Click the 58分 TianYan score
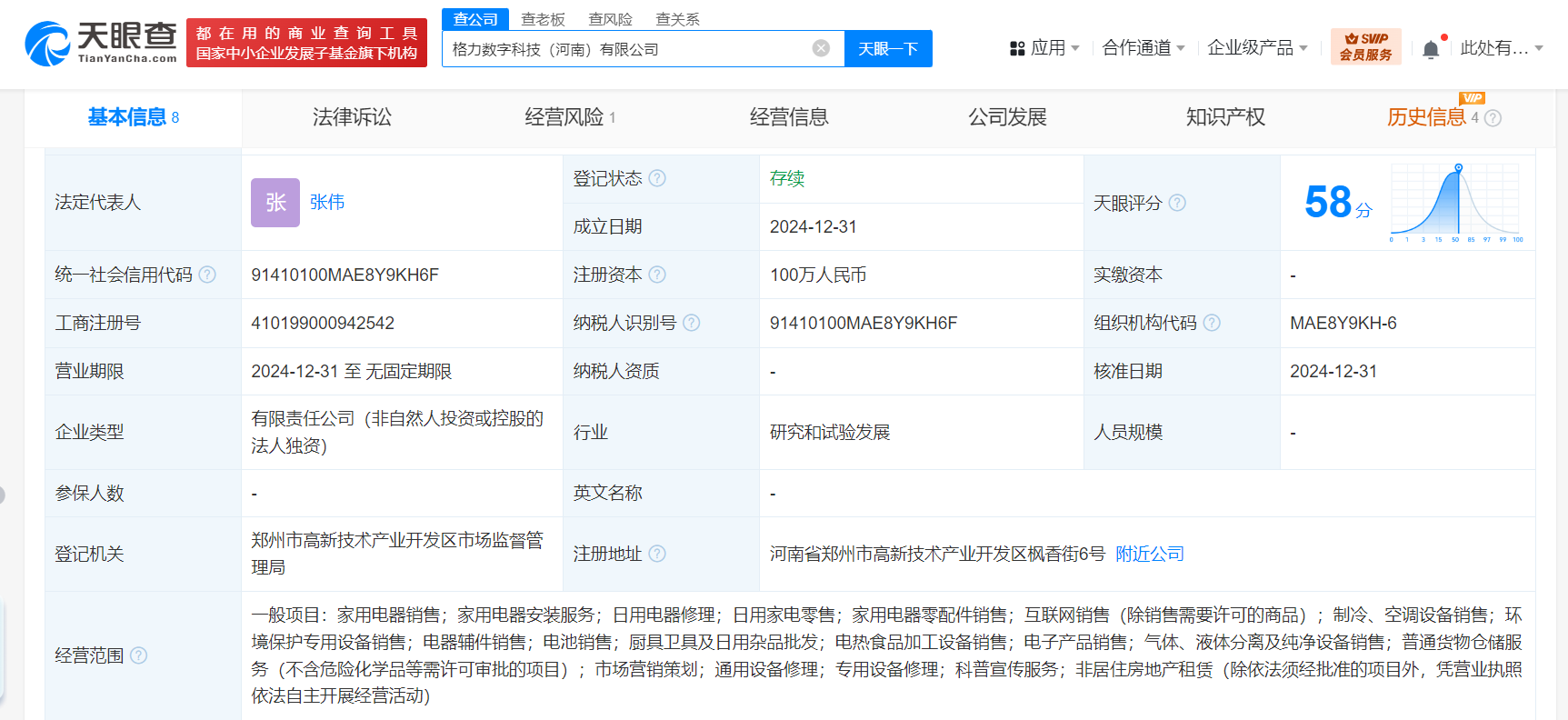This screenshot has width=1568, height=720. point(1337,203)
